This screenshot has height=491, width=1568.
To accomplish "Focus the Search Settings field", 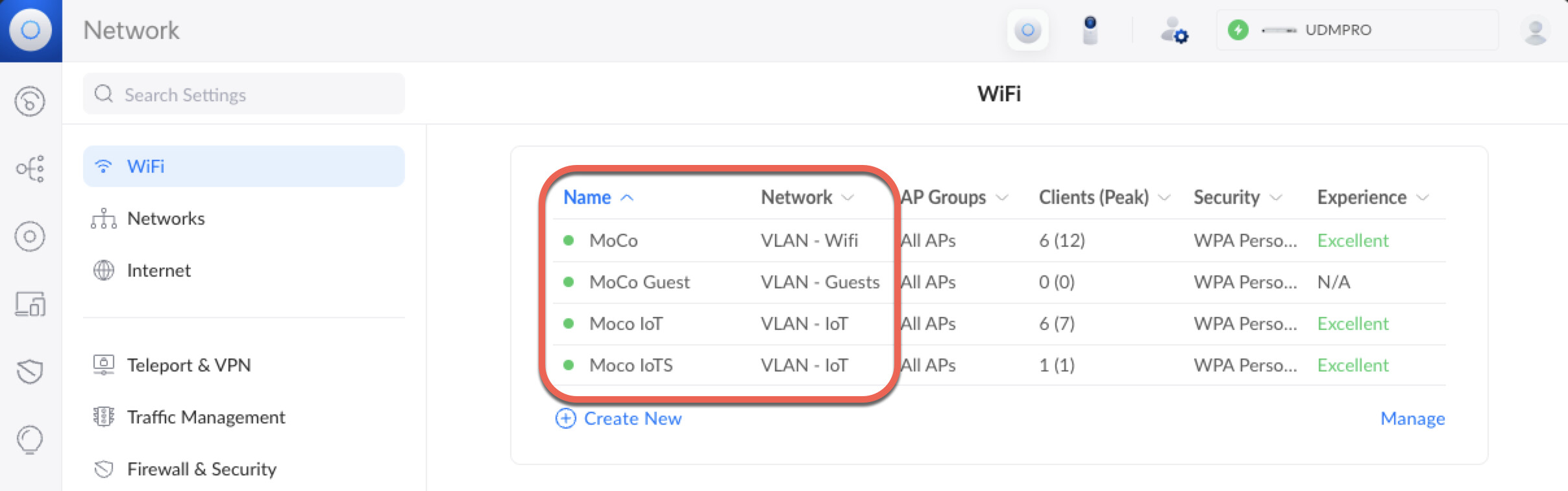I will (244, 94).
